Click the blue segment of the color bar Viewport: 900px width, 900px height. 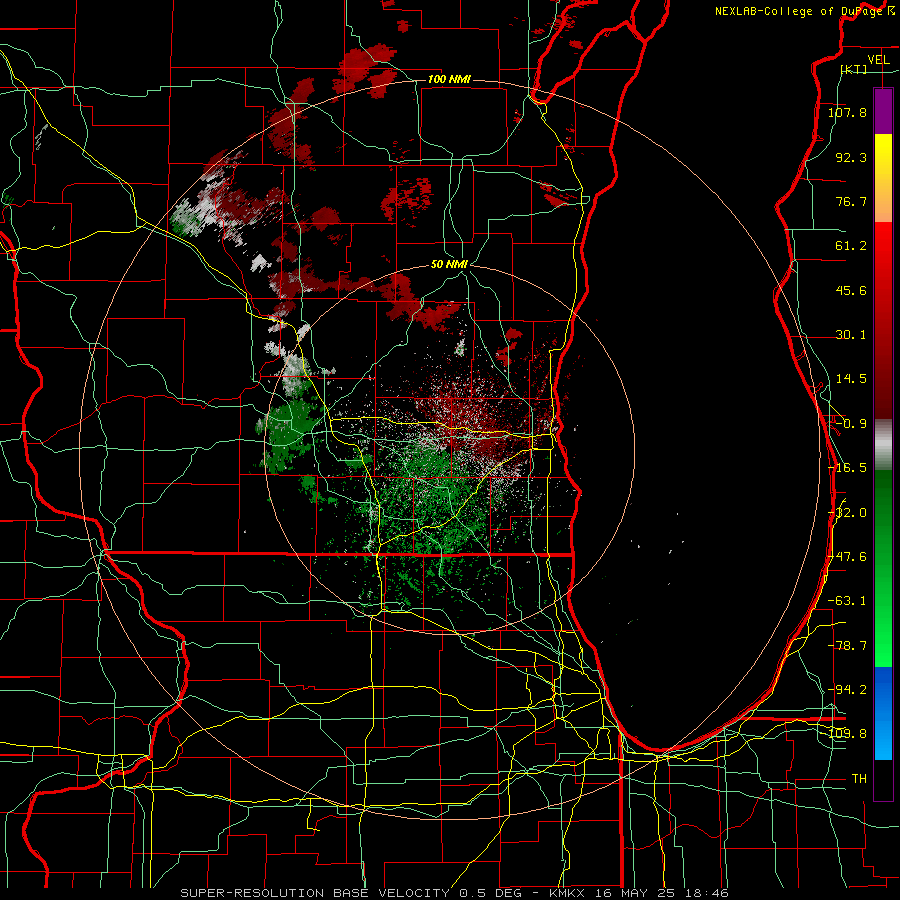click(883, 713)
